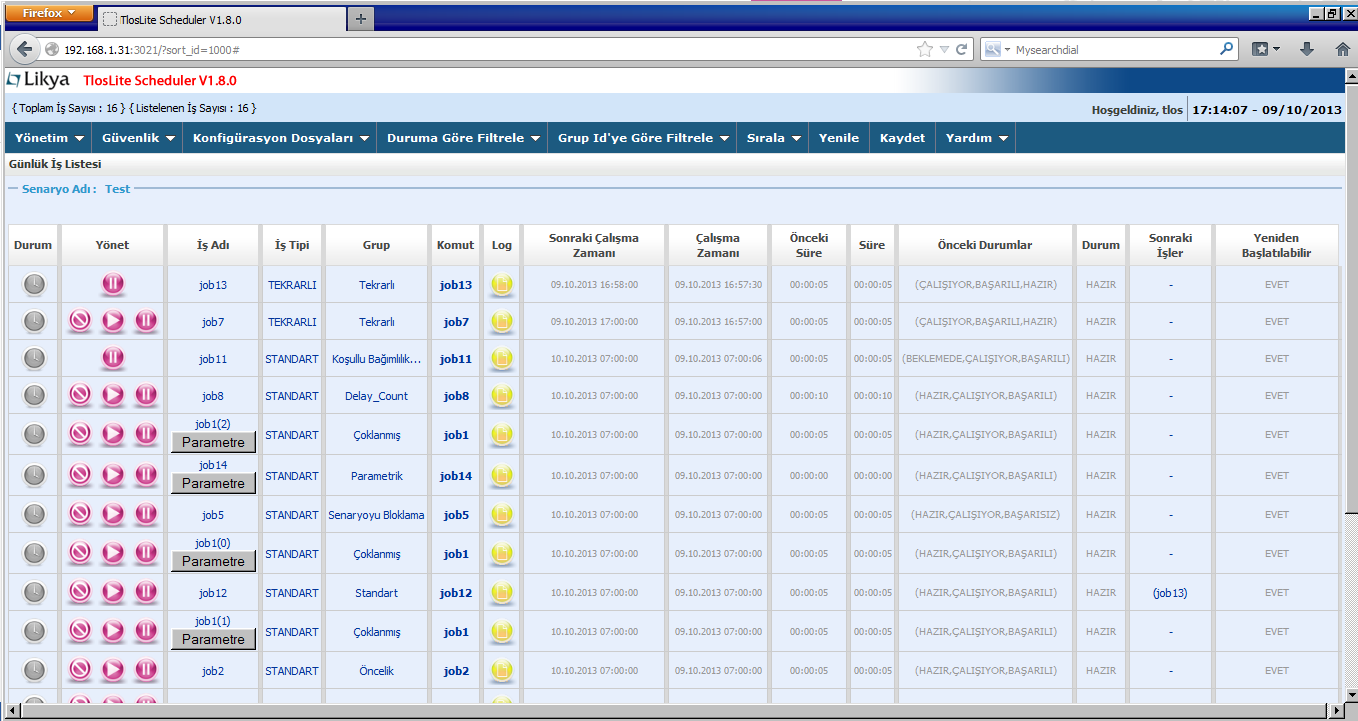Open log icon in the job14 row
This screenshot has width=1358, height=721.
[x=502, y=475]
